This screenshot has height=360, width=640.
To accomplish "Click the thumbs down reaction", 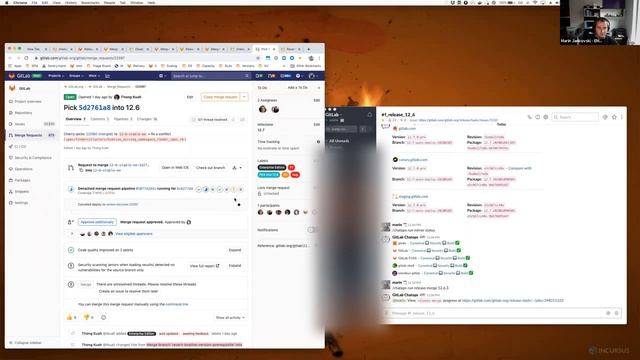I will [x=88, y=317].
